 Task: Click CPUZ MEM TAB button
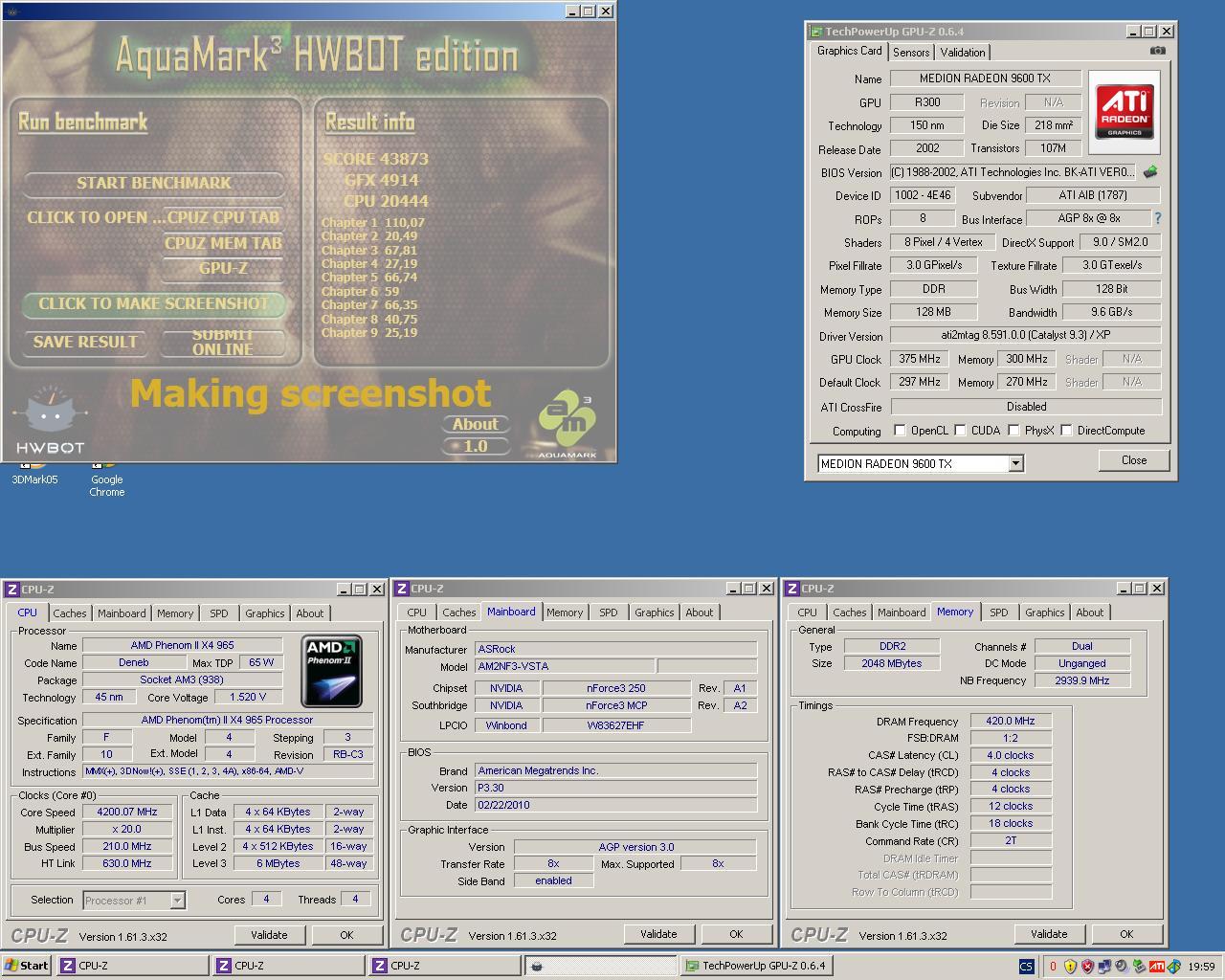[223, 243]
